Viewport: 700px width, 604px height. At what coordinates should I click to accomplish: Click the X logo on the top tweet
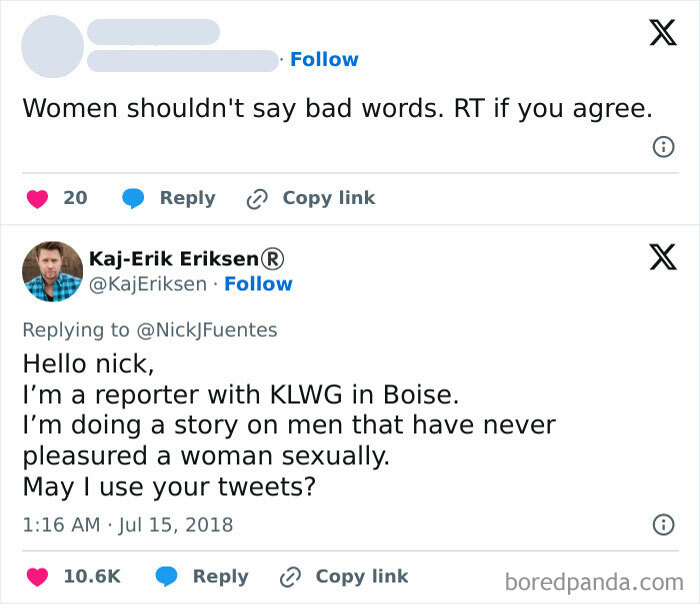point(662,33)
